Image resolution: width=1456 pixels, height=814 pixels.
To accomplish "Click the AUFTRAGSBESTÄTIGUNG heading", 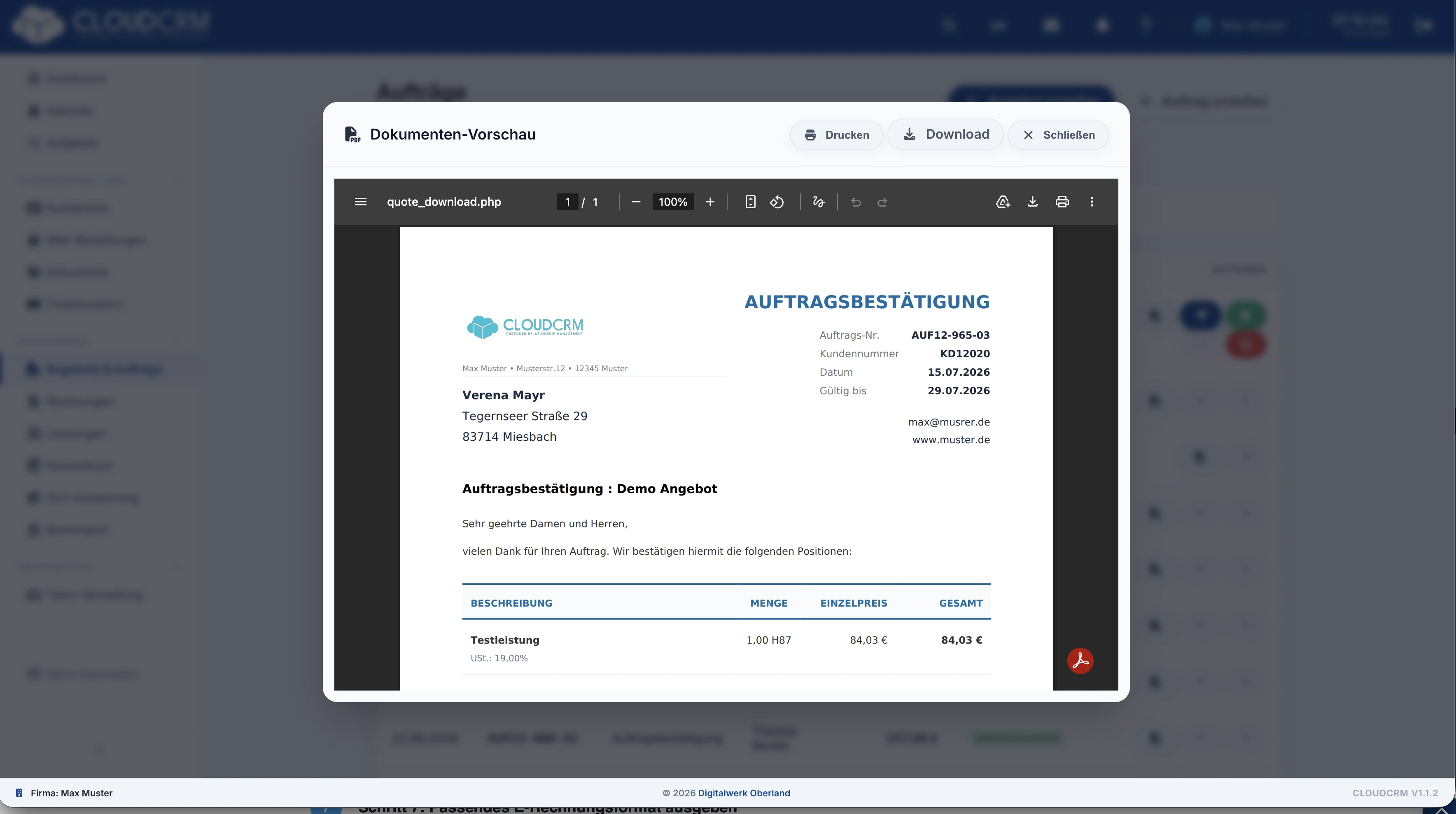I will click(x=867, y=302).
